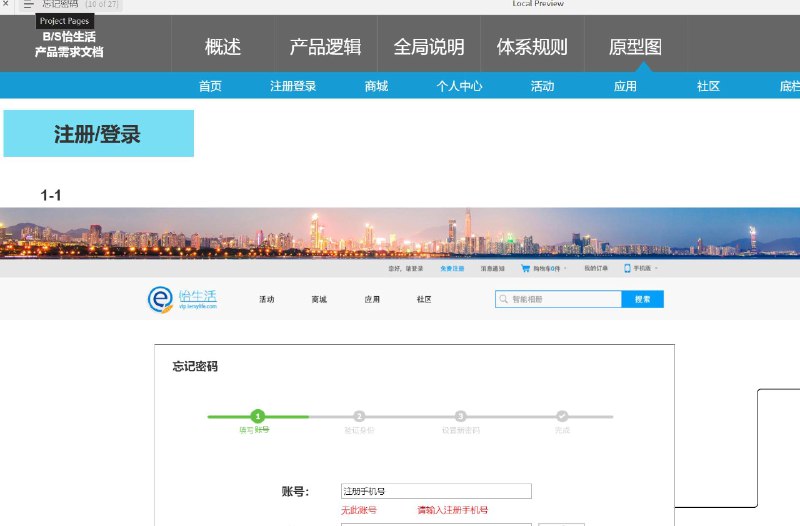Click the 你好，请登录 link
This screenshot has width=800, height=526.
click(x=406, y=268)
